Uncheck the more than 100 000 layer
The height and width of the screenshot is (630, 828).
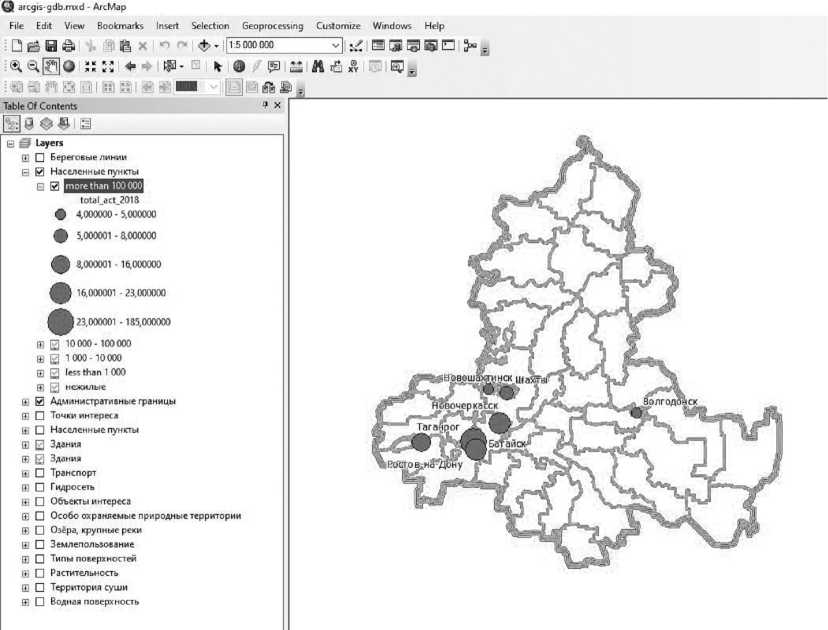tap(54, 186)
